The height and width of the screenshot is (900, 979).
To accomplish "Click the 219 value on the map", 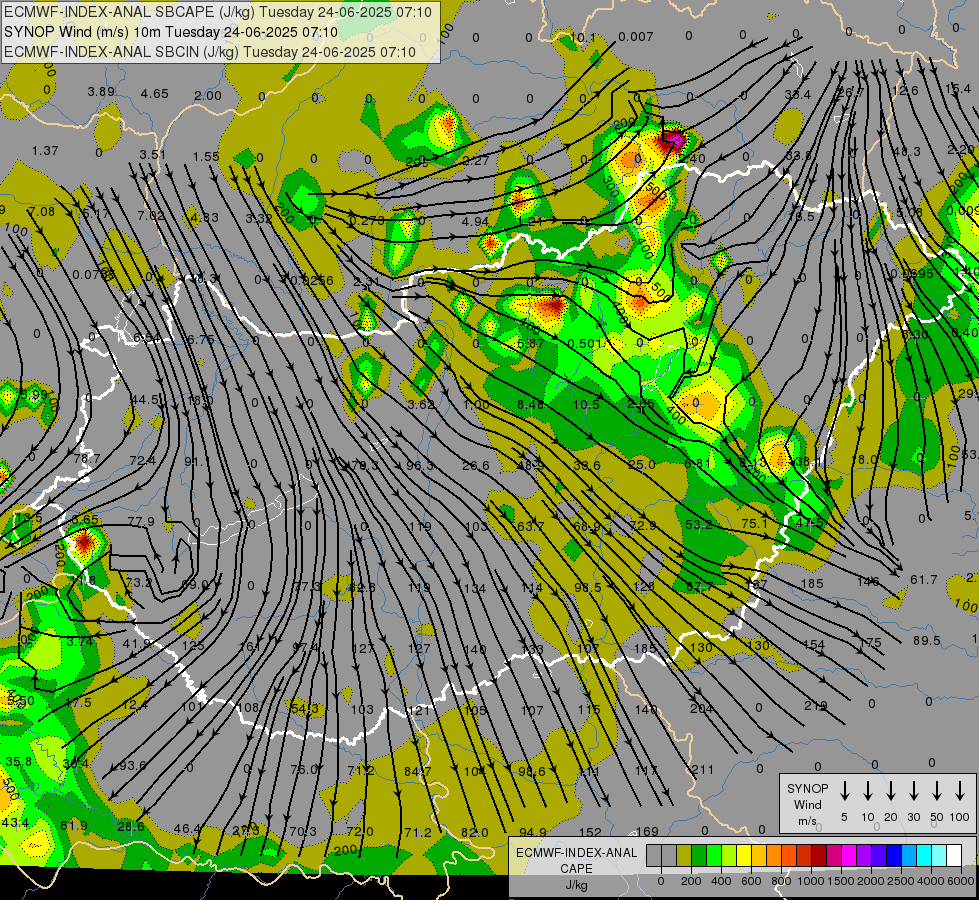I will tap(815, 706).
